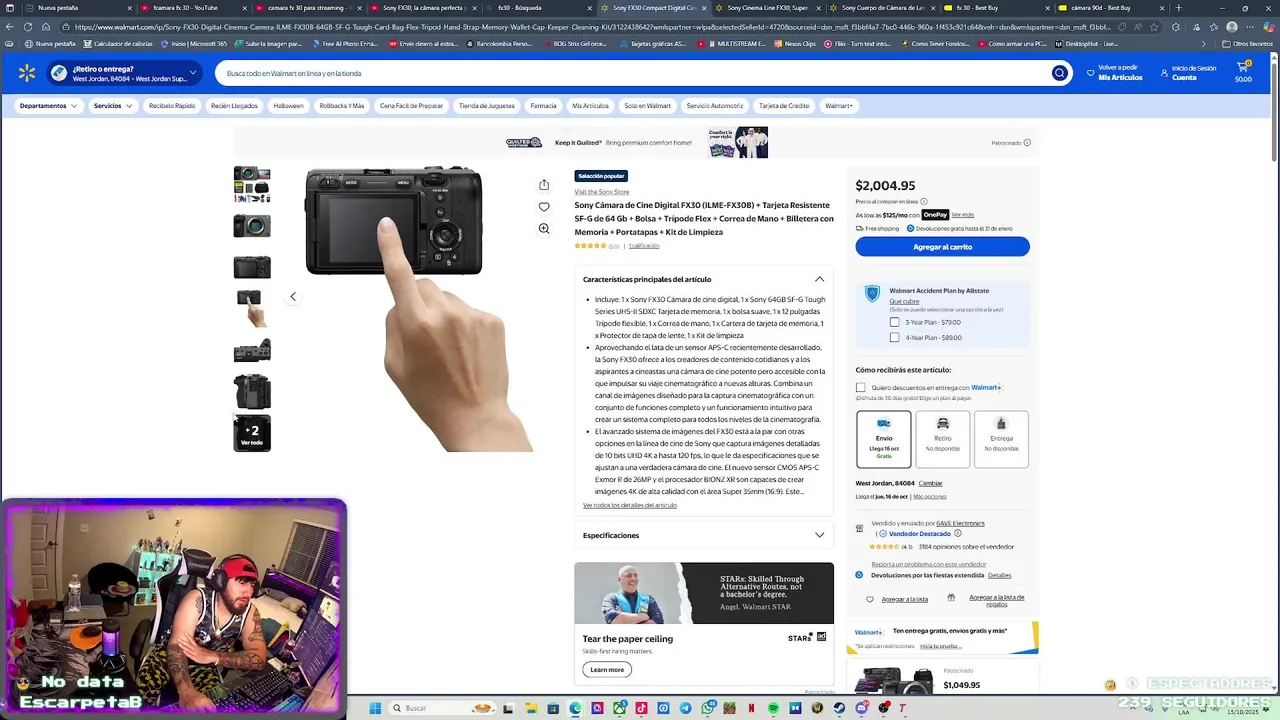Open the Halloween nav item
Screen dimensions: 1280x720
(288, 105)
